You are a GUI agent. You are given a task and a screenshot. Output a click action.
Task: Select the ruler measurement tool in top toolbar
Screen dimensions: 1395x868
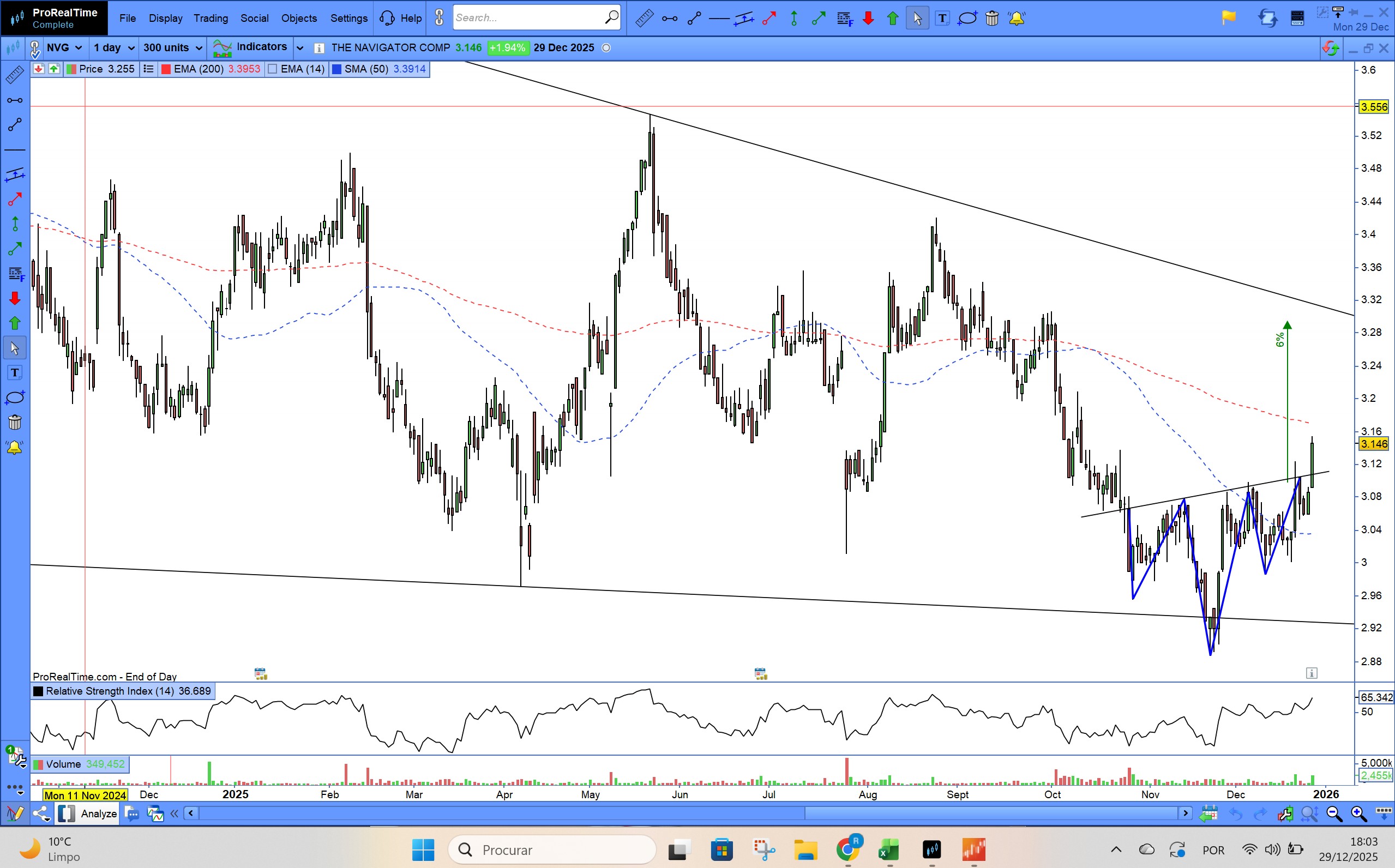(x=644, y=19)
